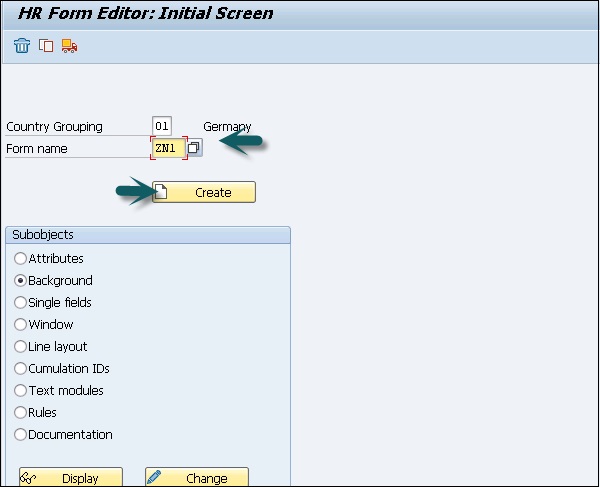Select the Documentation radio button
This screenshot has height=487, width=600.
tap(20, 435)
